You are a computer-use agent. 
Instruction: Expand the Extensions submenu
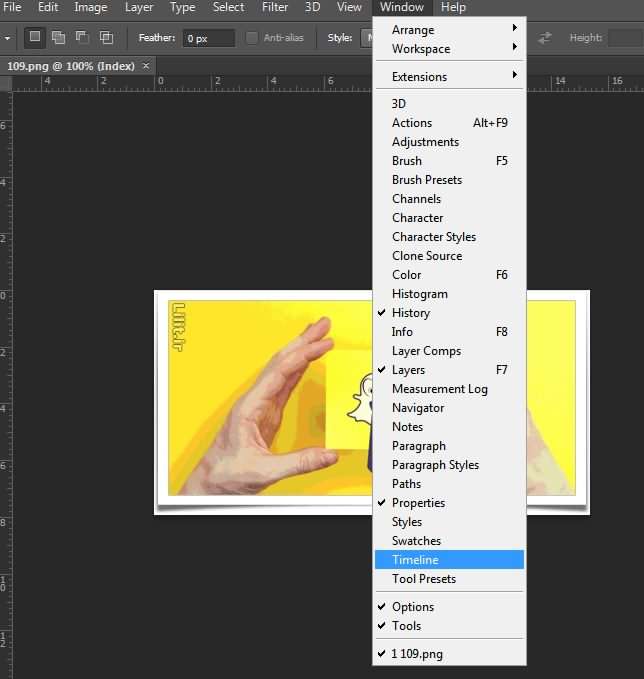450,77
